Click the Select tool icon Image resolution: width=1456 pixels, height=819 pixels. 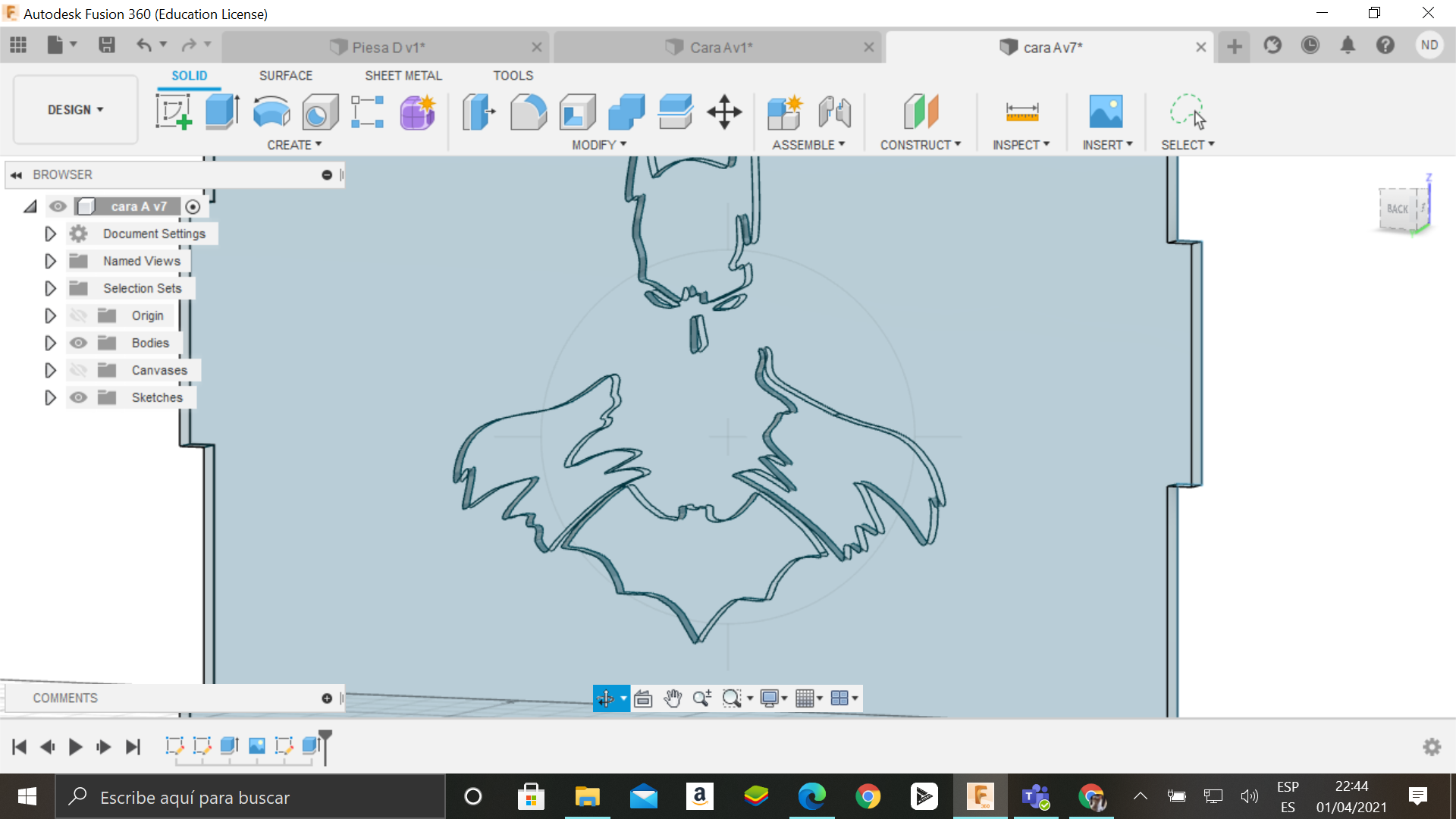1188,111
